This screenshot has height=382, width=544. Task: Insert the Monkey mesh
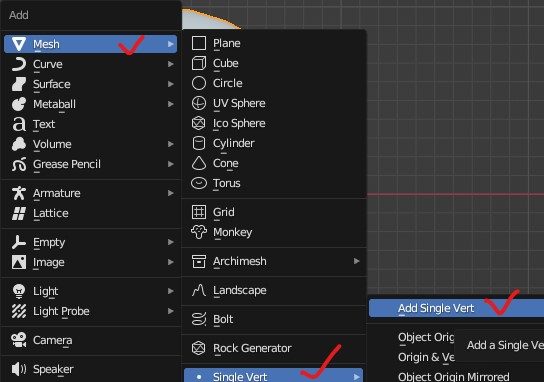tap(274, 232)
